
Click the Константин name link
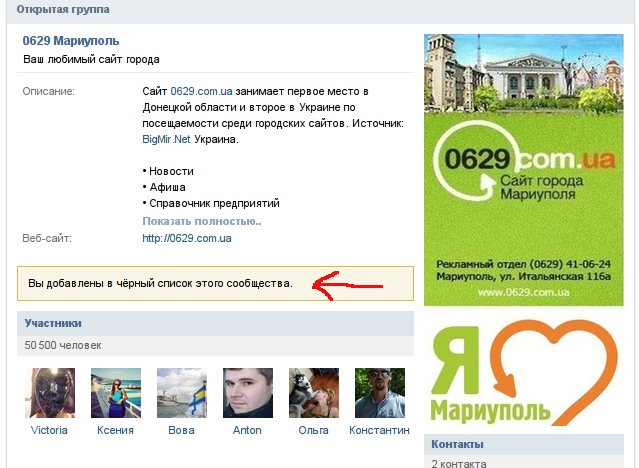(379, 430)
